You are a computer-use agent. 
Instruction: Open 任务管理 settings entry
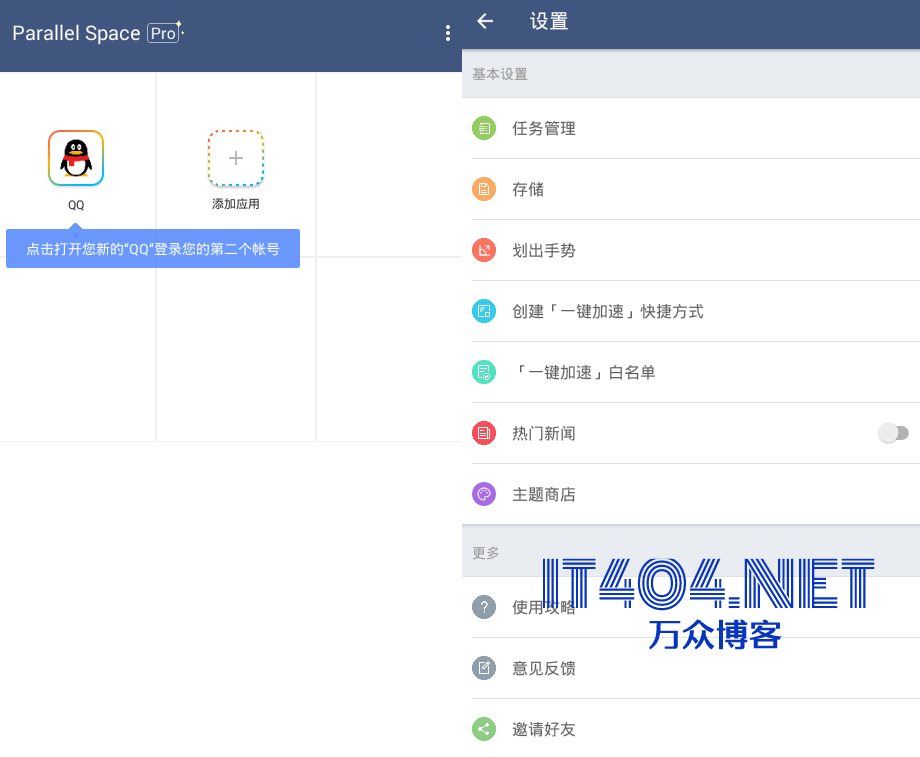pyautogui.click(x=691, y=128)
